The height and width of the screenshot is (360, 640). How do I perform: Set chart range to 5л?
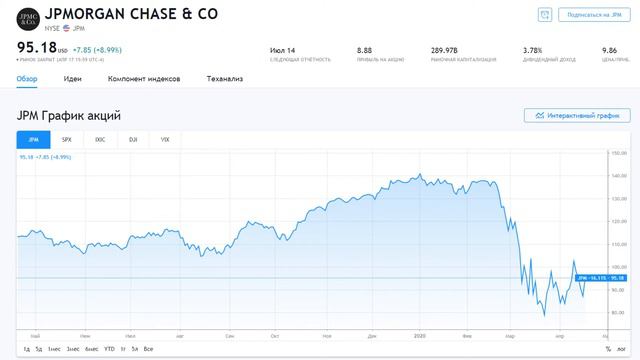tap(135, 349)
